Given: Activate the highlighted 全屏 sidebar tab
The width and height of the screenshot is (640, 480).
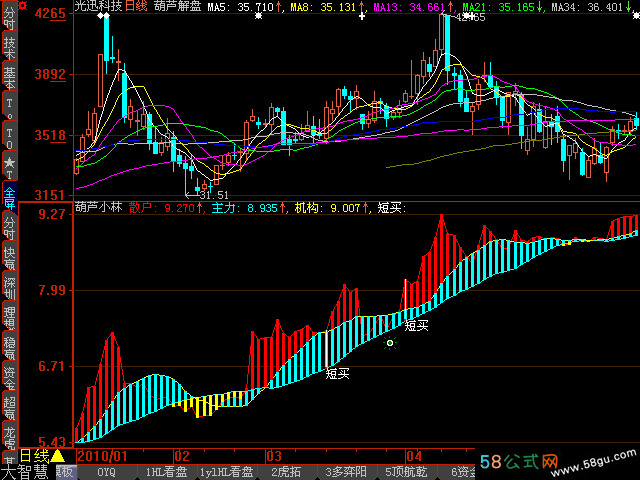Looking at the screenshot, I should coord(9,194).
